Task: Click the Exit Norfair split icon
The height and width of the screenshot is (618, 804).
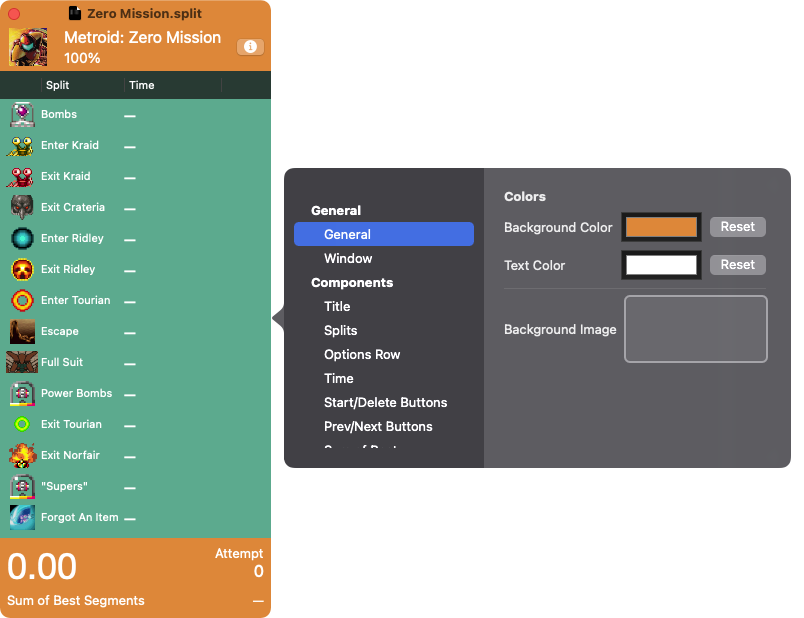Action: 22,456
